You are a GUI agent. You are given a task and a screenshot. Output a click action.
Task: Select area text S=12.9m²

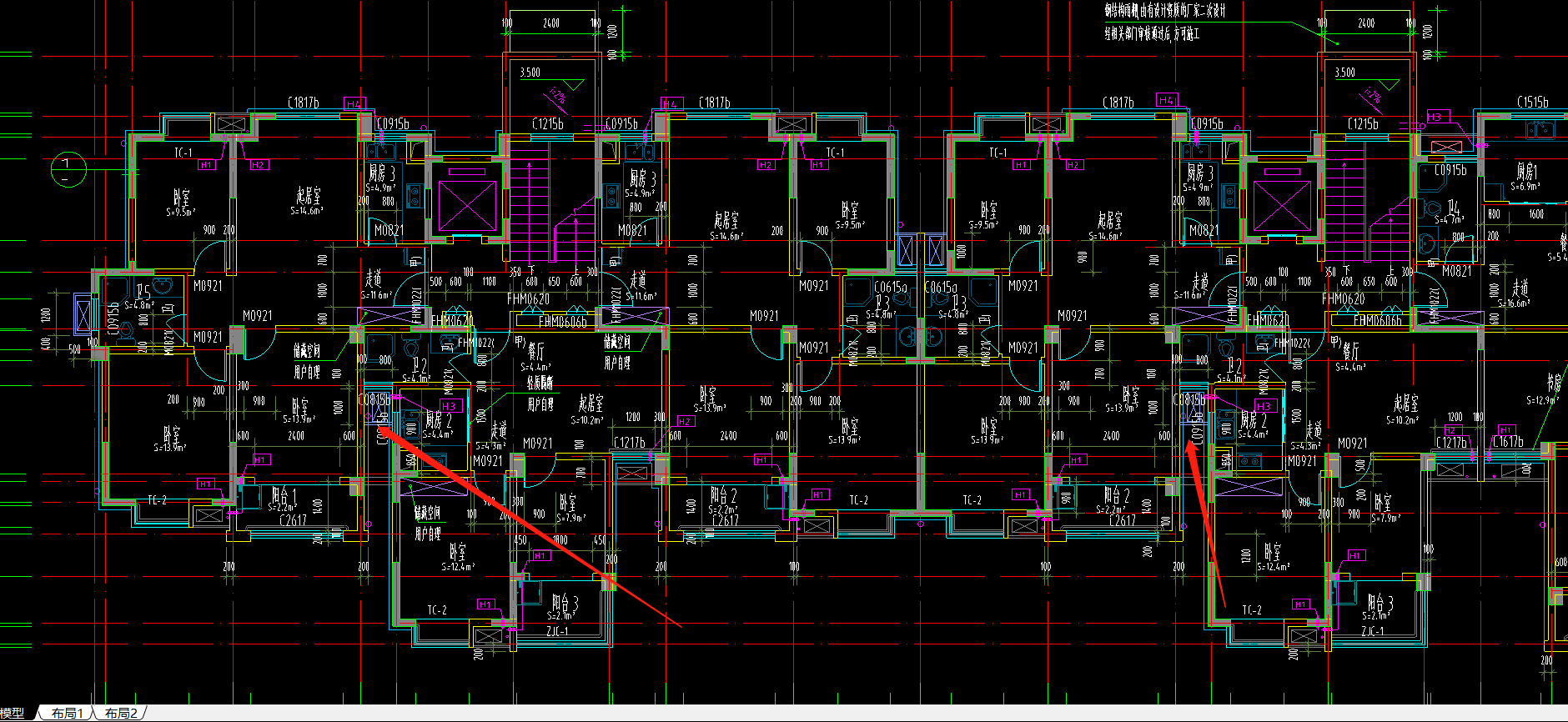click(1543, 400)
